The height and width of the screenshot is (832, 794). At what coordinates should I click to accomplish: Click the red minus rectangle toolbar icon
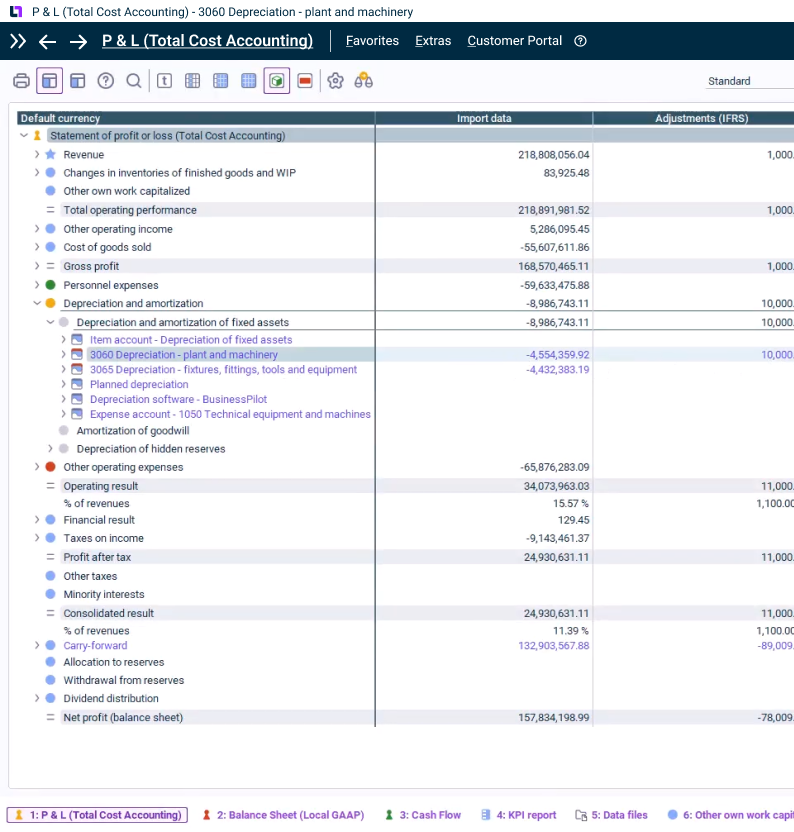tap(305, 81)
